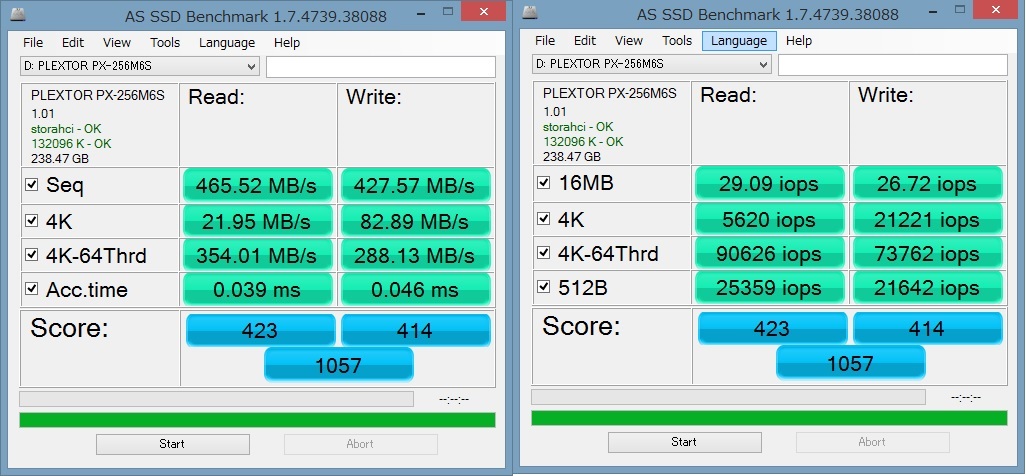Uncheck the 16MB test checkbox
The height and width of the screenshot is (476, 1026).
[543, 183]
